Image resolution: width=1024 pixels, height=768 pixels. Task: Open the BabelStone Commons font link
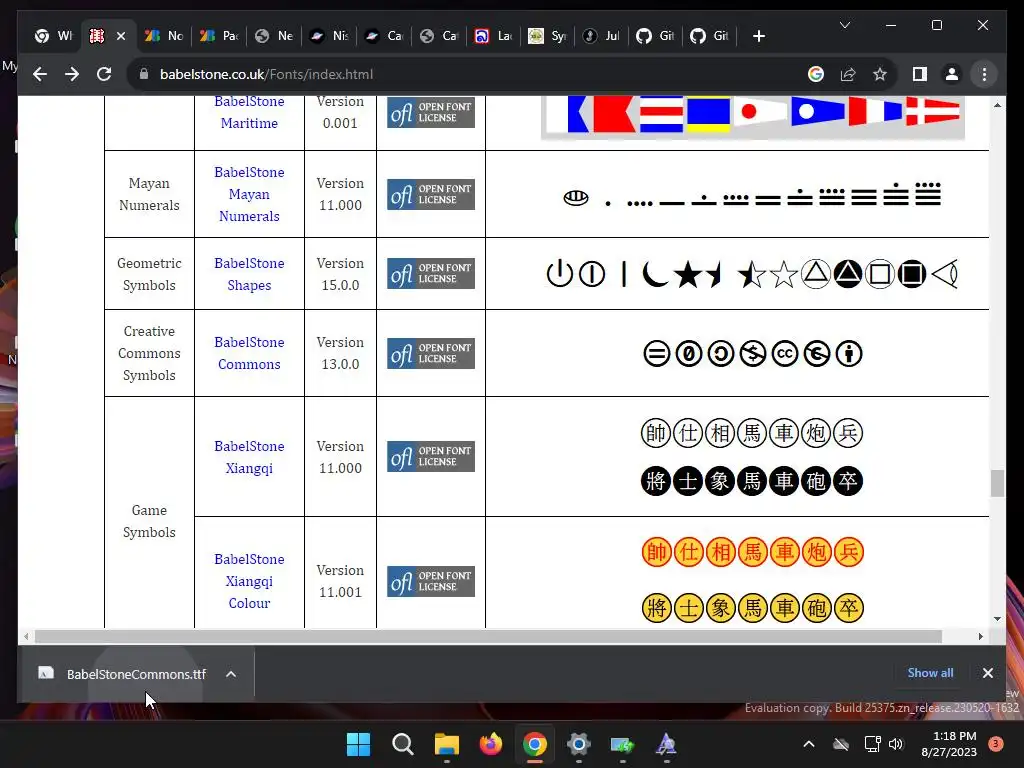tap(249, 353)
